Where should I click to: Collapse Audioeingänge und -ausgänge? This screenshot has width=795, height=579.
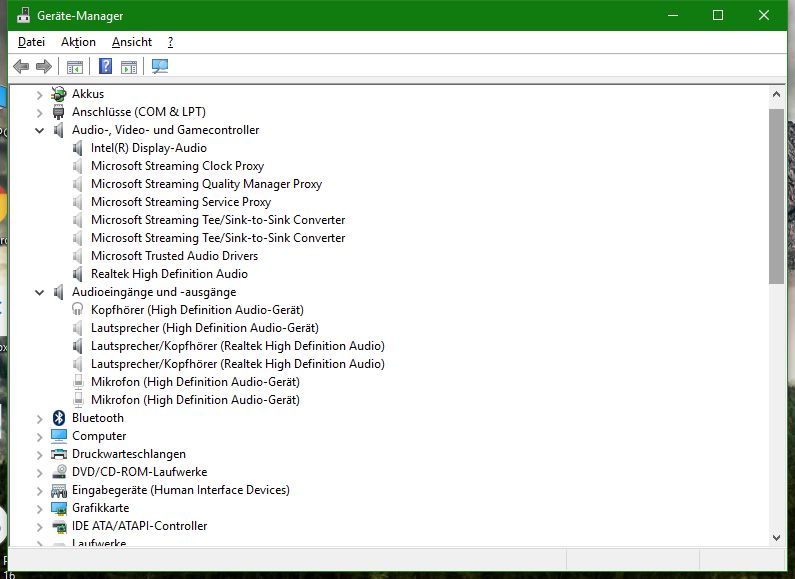point(40,293)
